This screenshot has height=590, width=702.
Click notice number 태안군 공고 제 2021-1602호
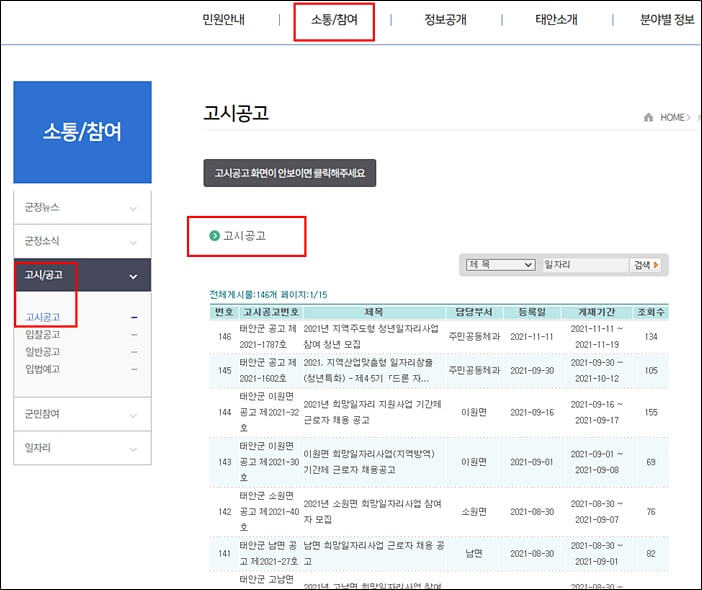pos(268,371)
